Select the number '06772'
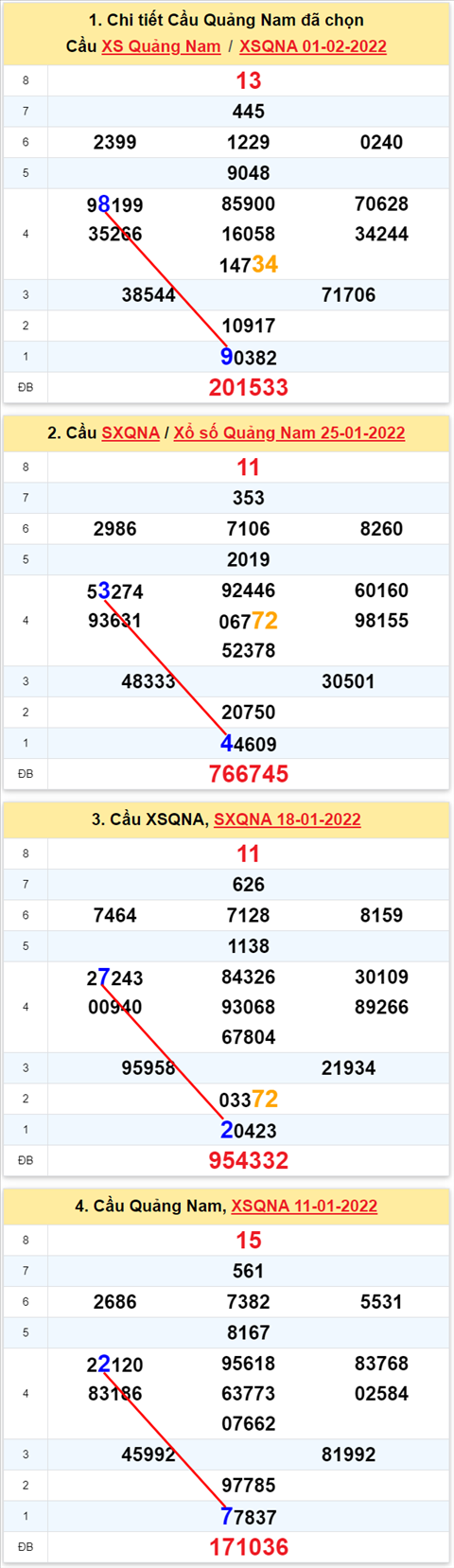Screen dimensions: 454x1568 click(x=249, y=621)
